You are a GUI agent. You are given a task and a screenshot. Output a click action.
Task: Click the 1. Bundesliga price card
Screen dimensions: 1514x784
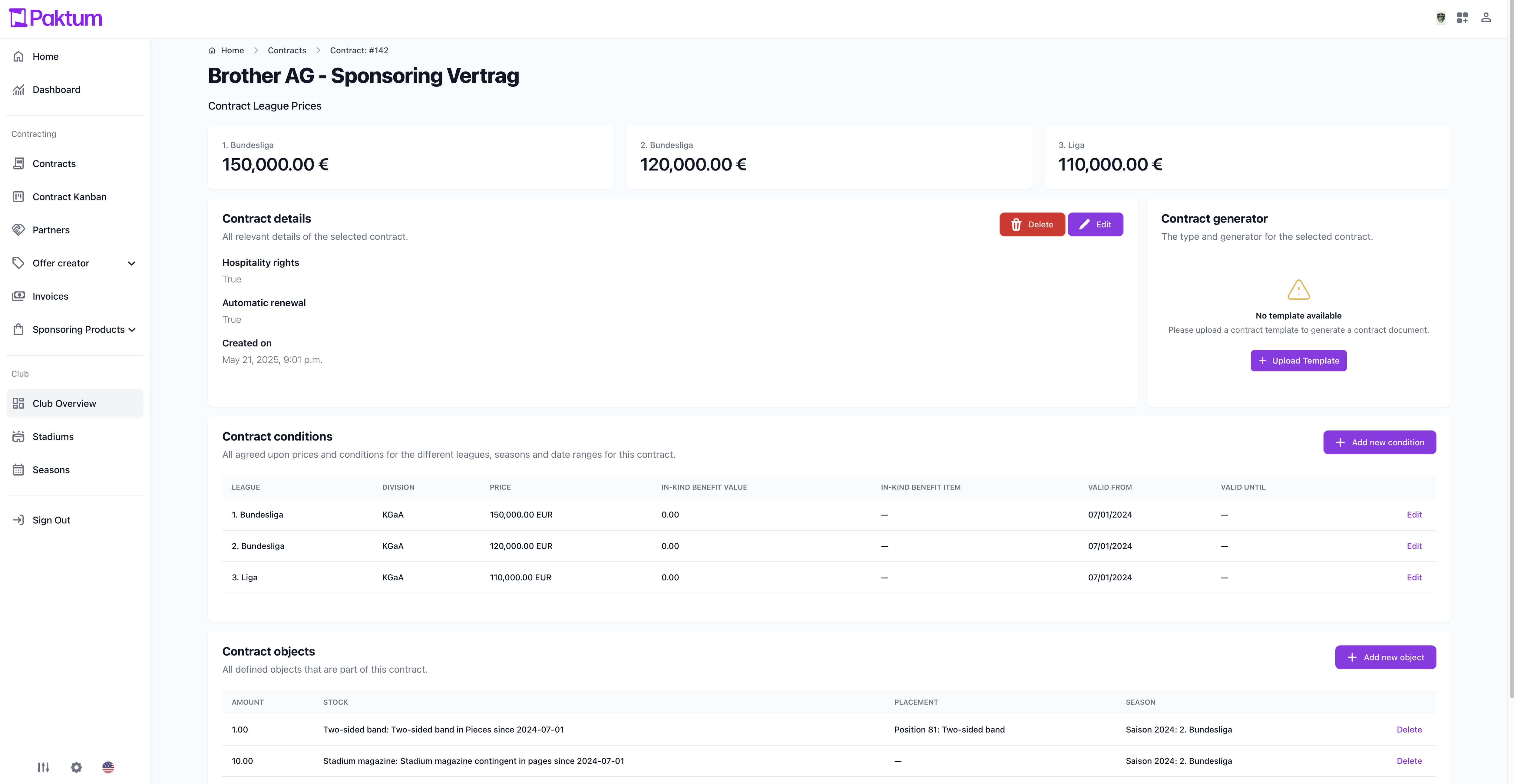click(411, 157)
